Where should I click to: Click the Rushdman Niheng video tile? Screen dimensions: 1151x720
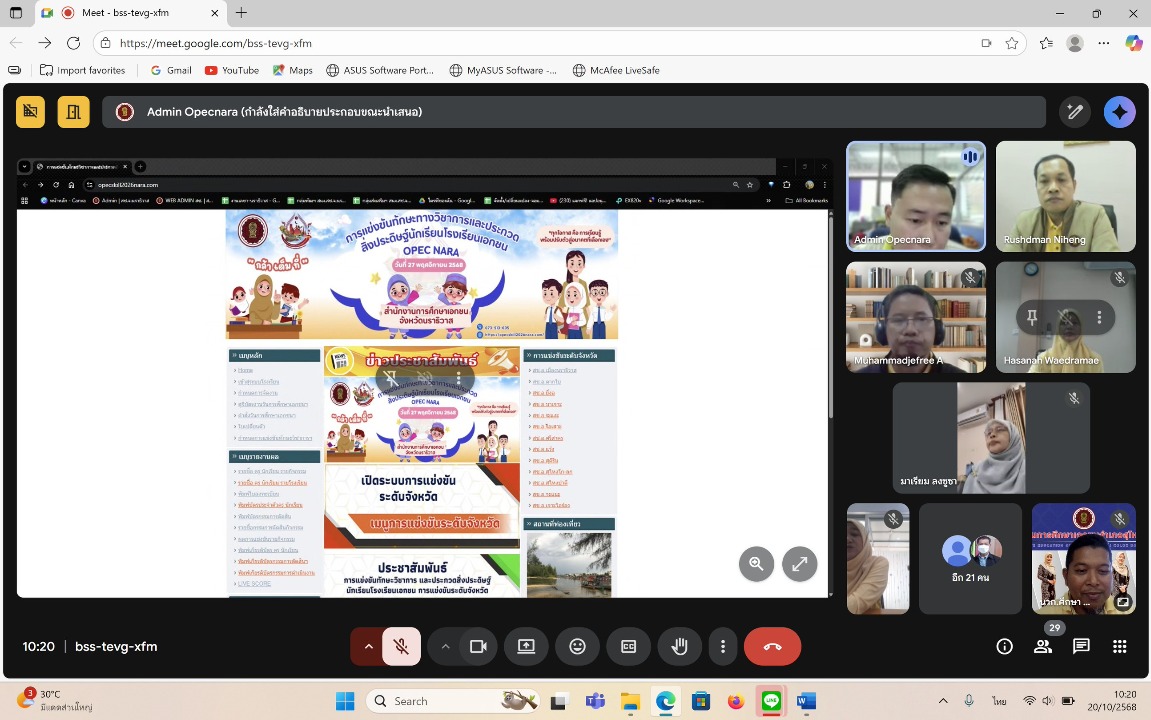click(1065, 196)
